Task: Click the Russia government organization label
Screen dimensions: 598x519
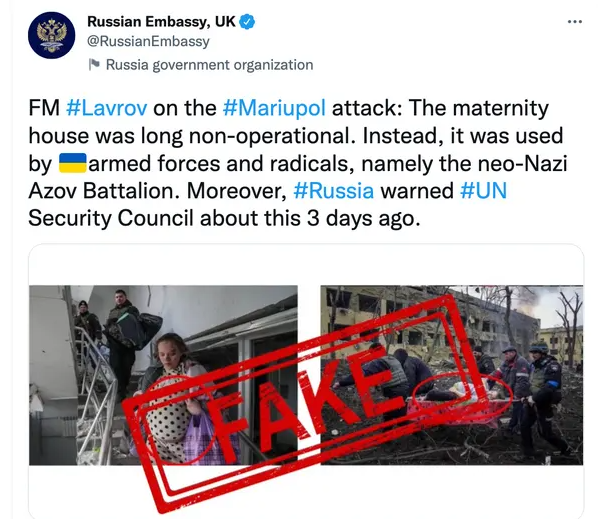Action: (209, 65)
